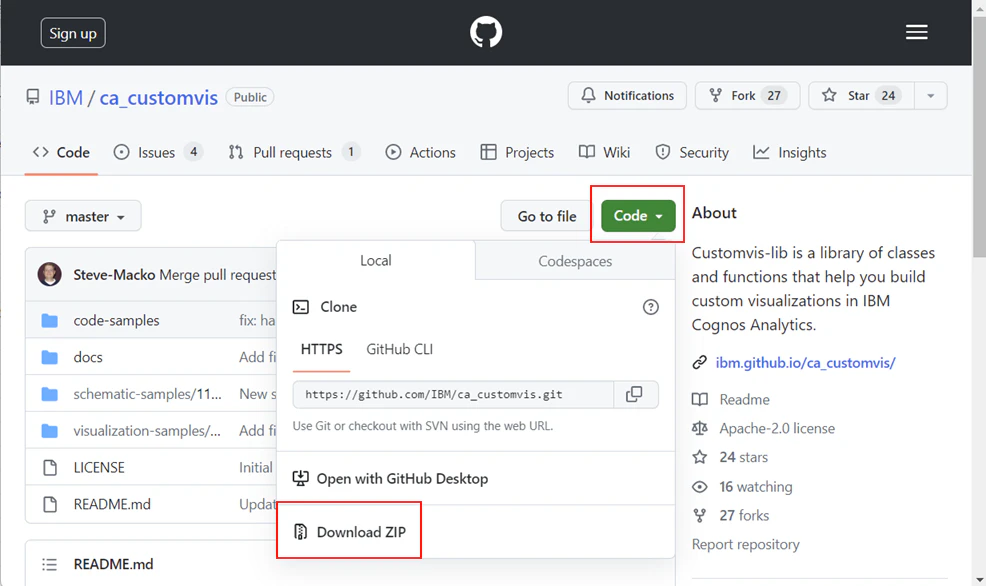Expand the master branch dropdown
Screen dimensions: 986x586
83,216
